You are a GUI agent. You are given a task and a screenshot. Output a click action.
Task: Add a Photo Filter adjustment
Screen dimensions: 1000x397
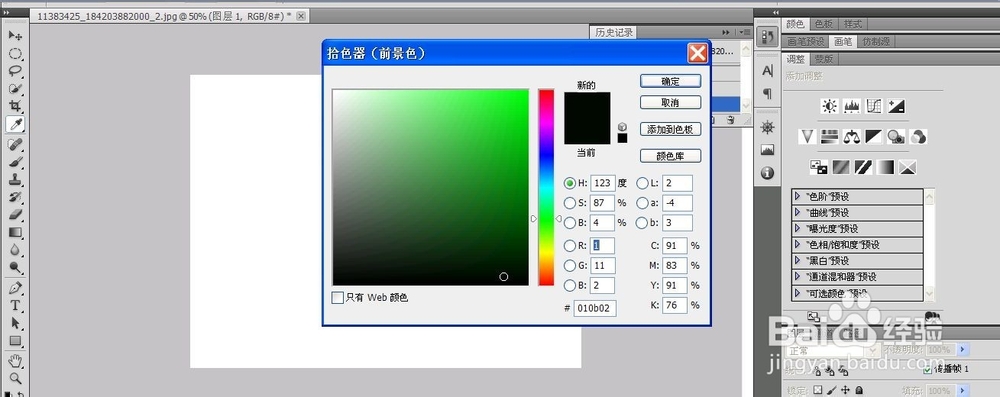coord(896,136)
